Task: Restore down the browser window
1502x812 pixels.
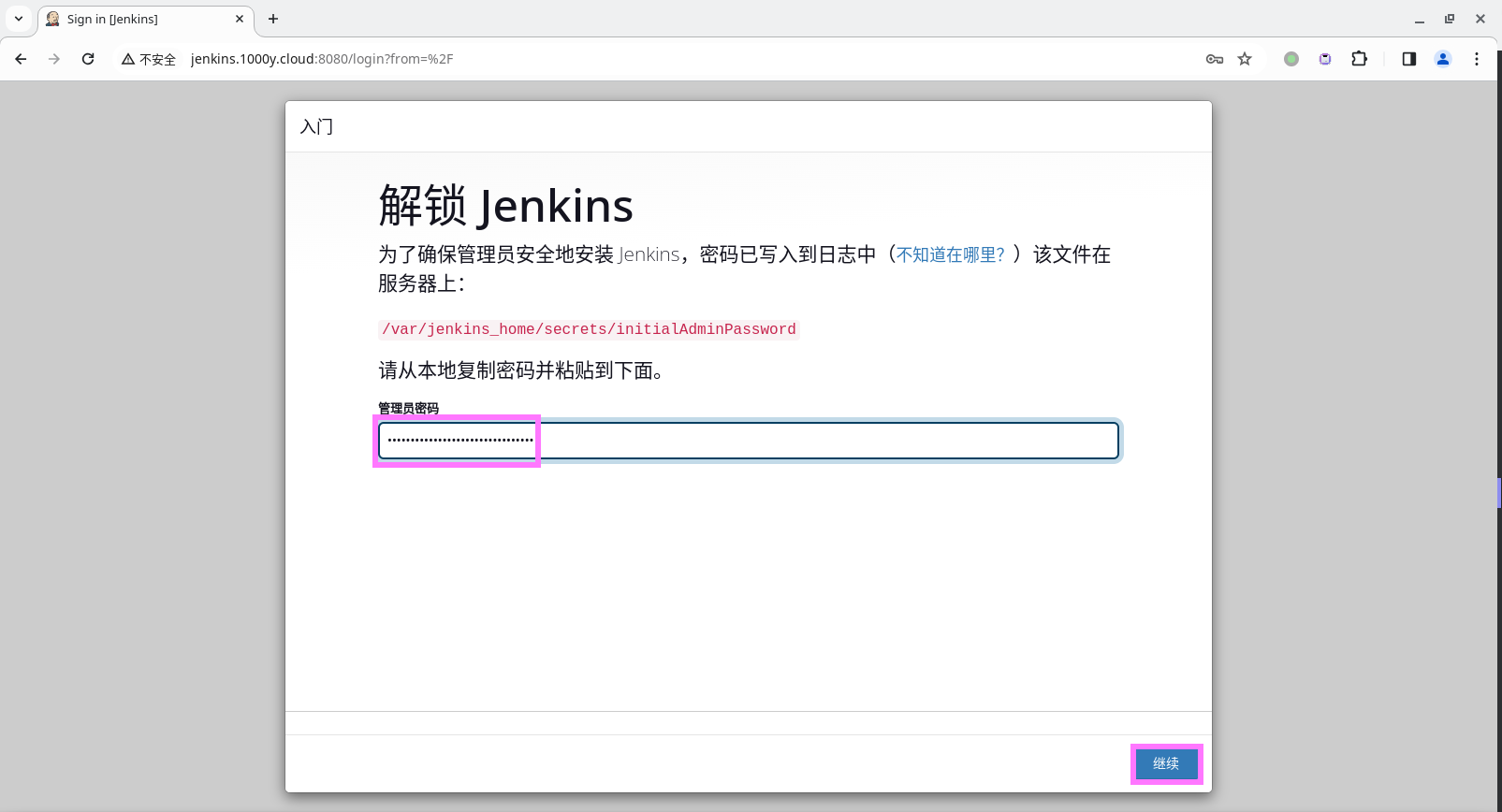Action: tap(1450, 19)
